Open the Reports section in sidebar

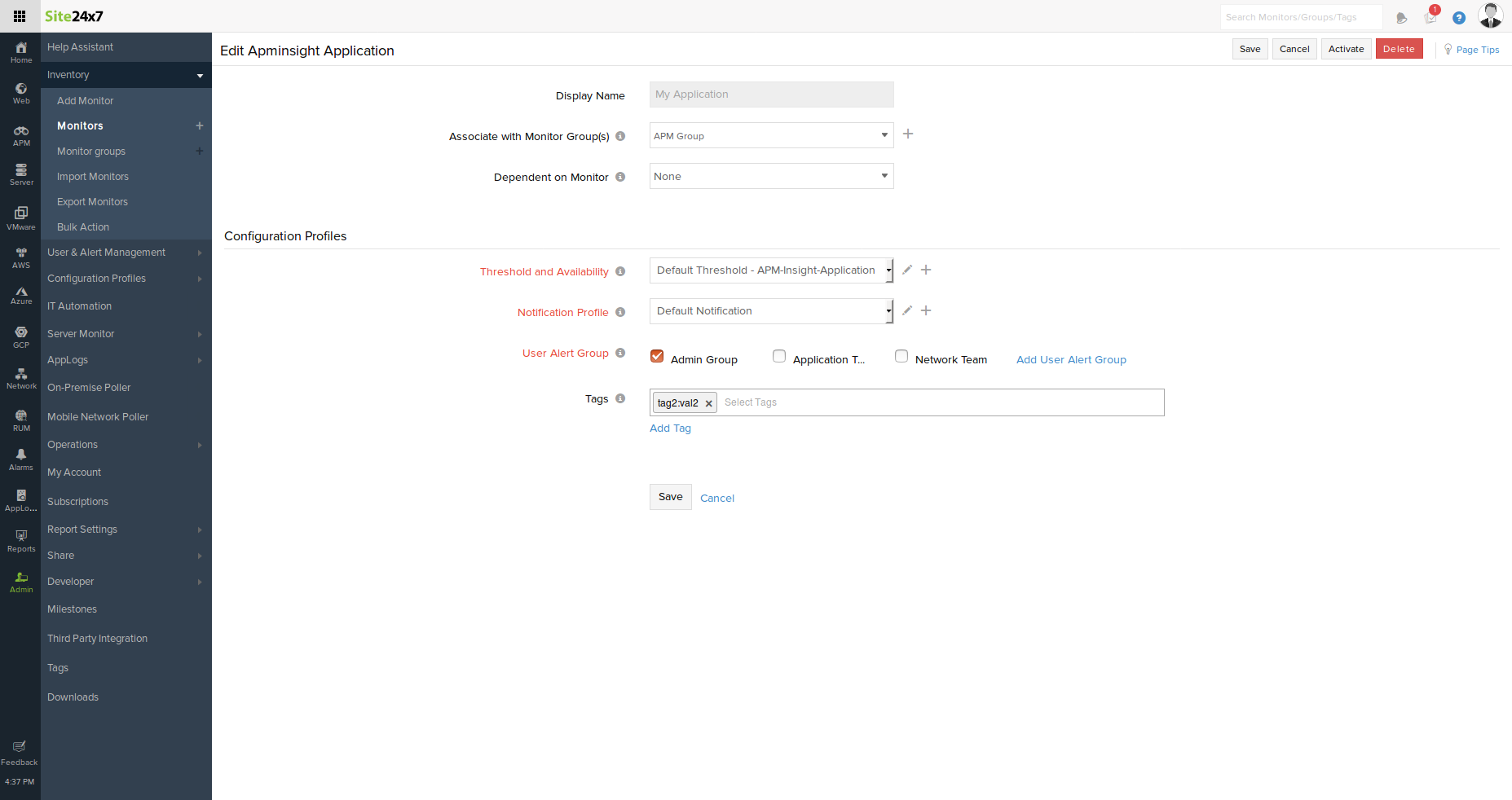pyautogui.click(x=21, y=540)
